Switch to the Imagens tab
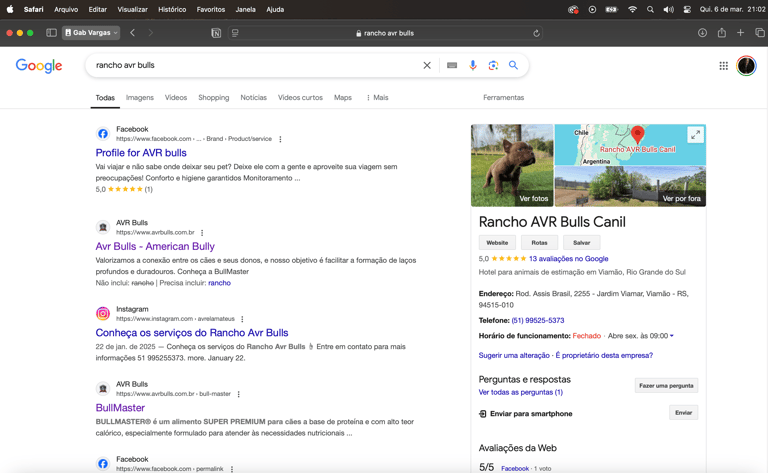The height and width of the screenshot is (473, 768). tap(140, 97)
